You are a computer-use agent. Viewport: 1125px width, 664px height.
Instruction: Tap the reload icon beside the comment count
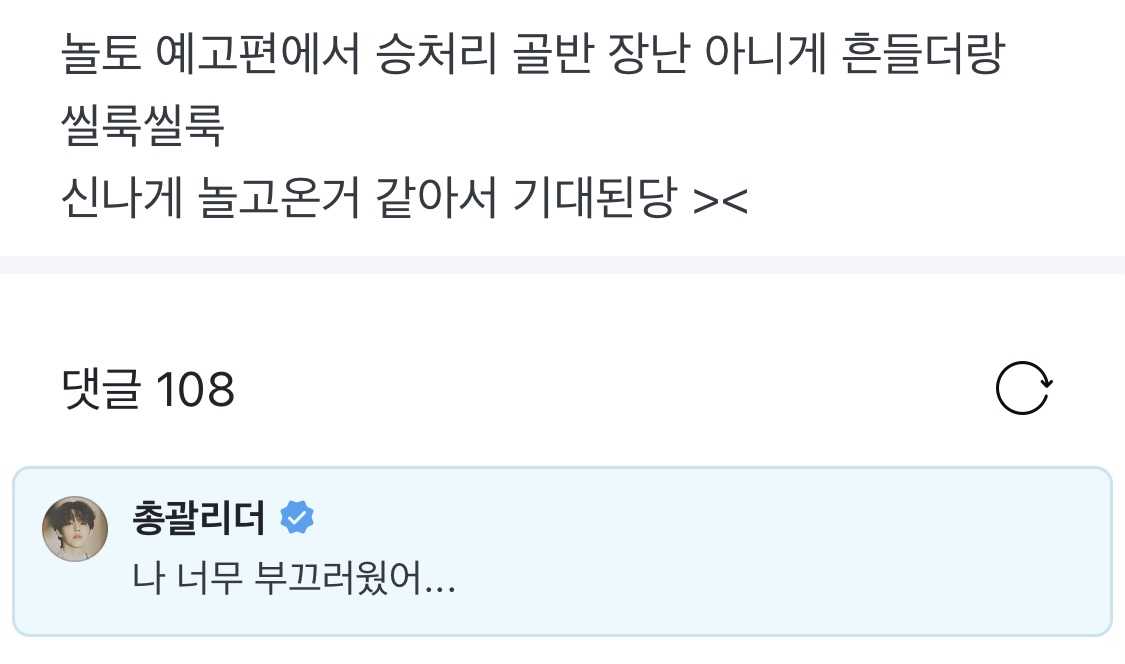(x=1022, y=390)
